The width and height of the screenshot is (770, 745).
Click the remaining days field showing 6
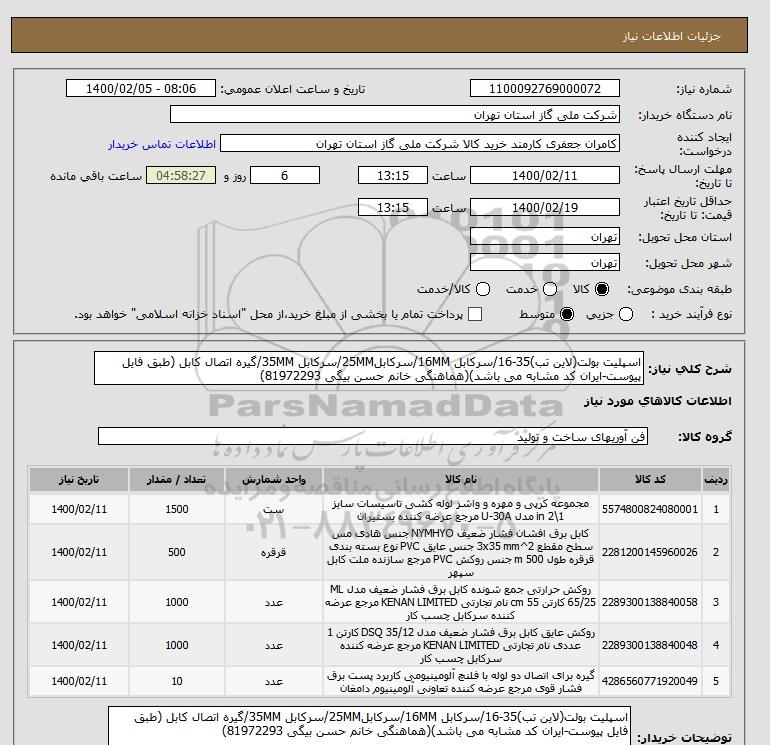[285, 175]
